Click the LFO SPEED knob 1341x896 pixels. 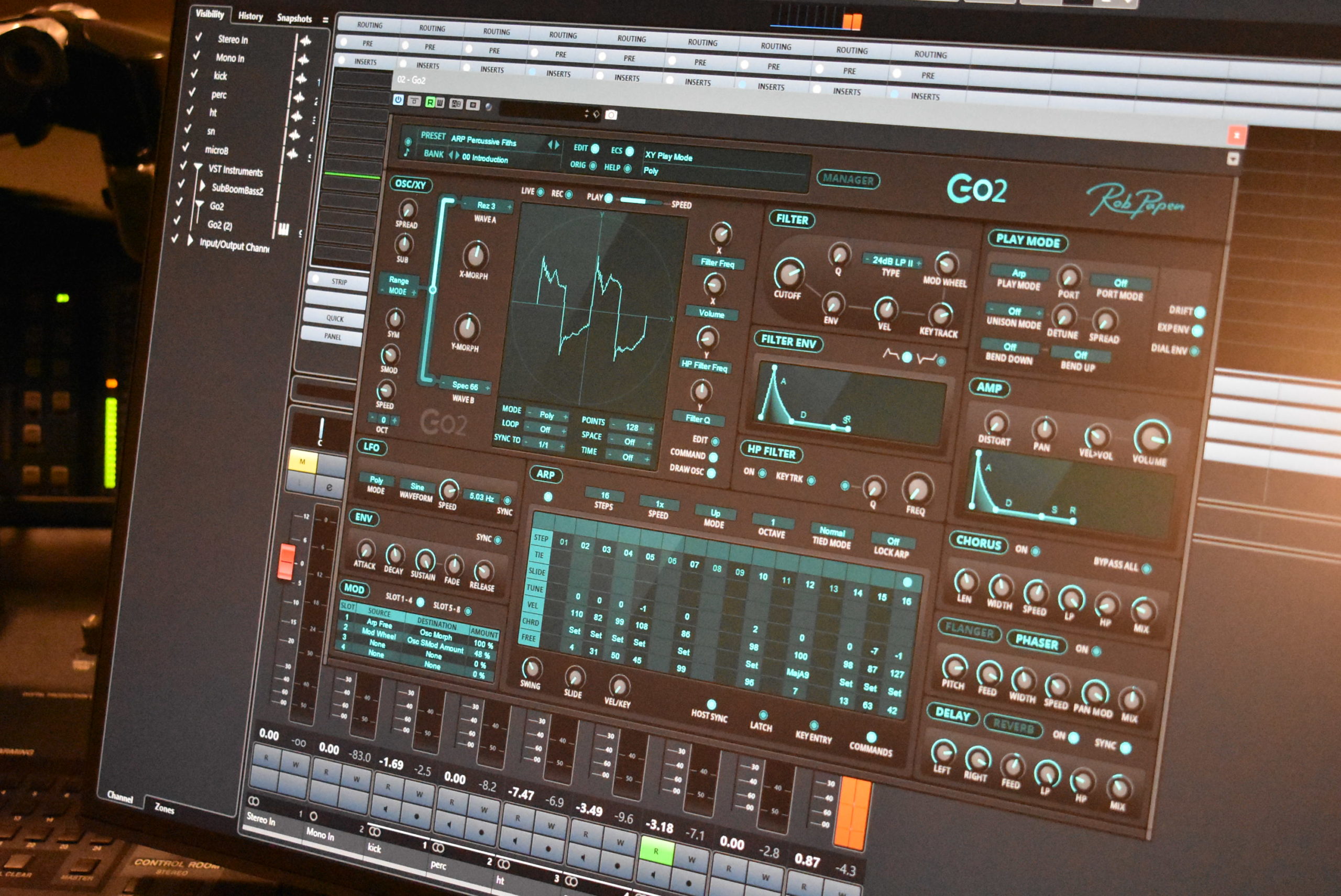click(448, 490)
